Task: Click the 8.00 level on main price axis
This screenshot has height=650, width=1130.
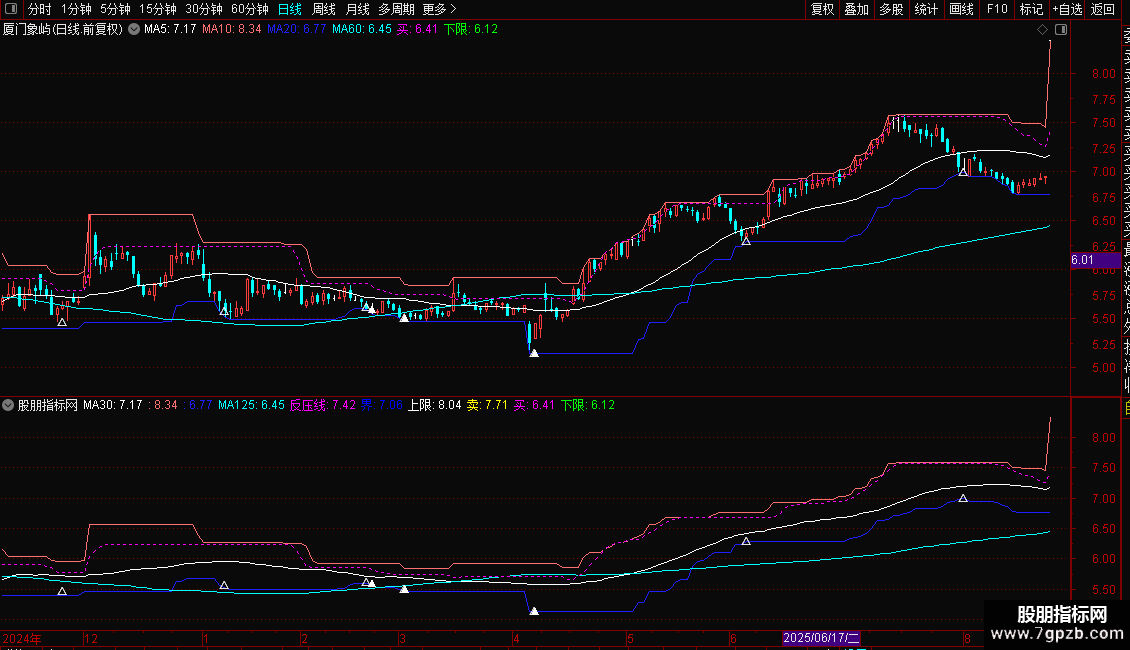Action: (1103, 74)
